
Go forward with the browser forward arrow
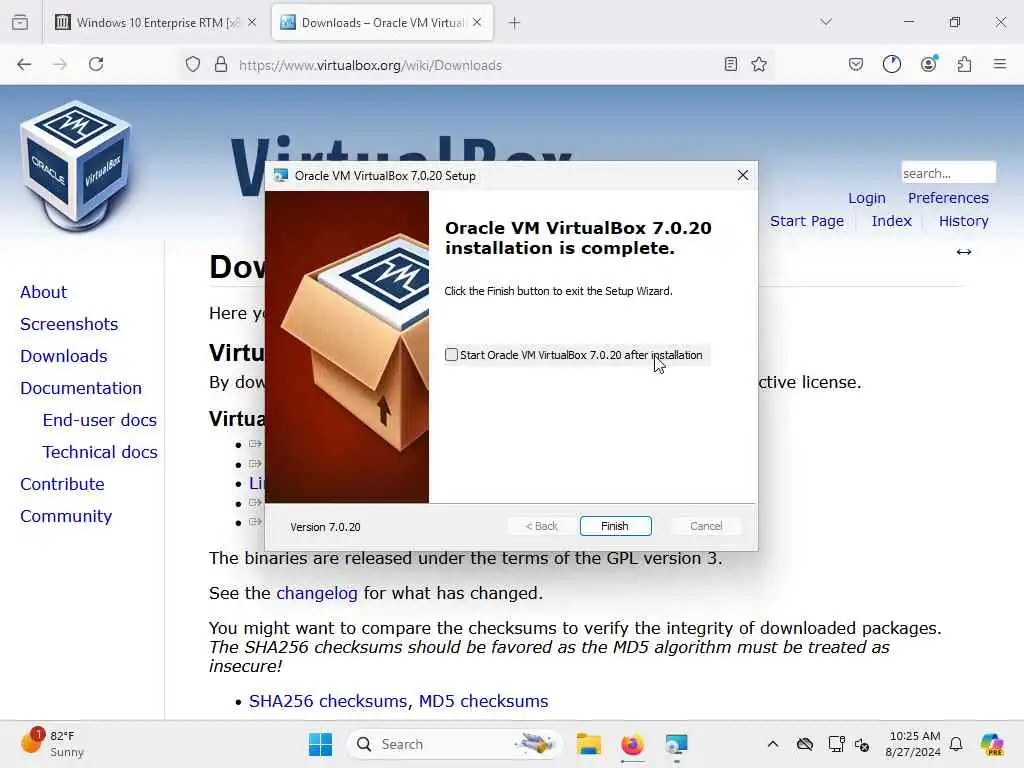[60, 64]
